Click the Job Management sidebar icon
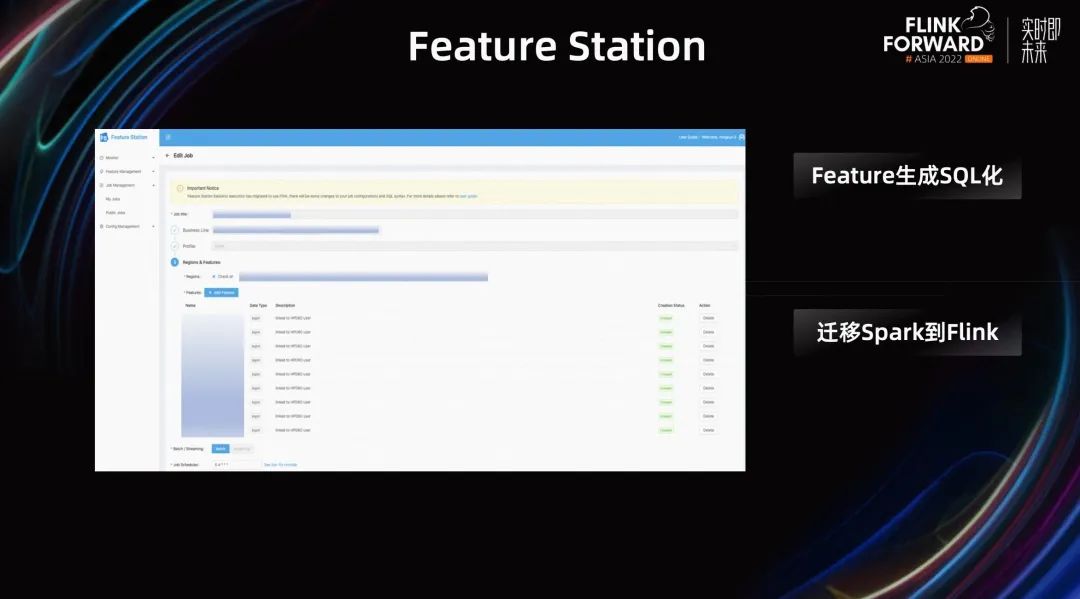Screen dimensions: 1080x599 point(101,185)
